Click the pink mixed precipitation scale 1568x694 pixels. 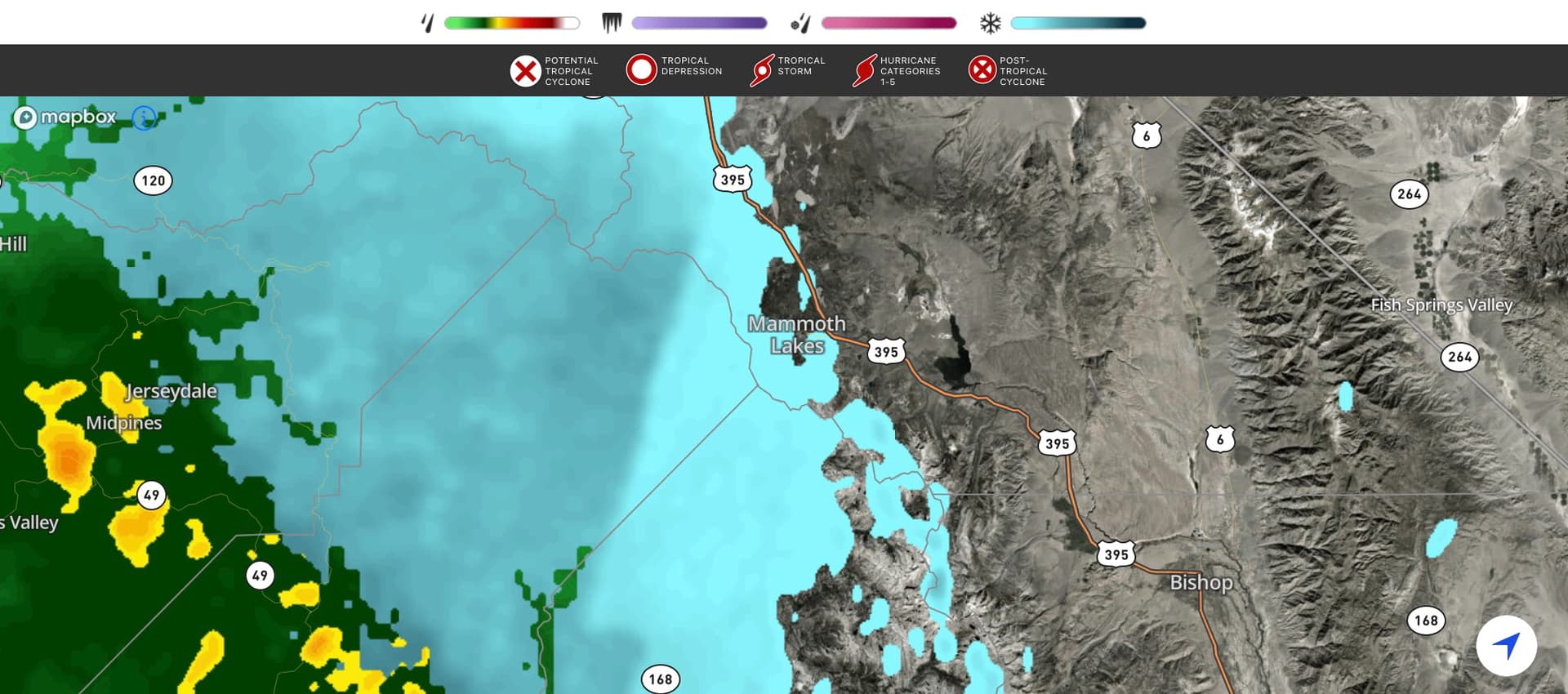889,23
